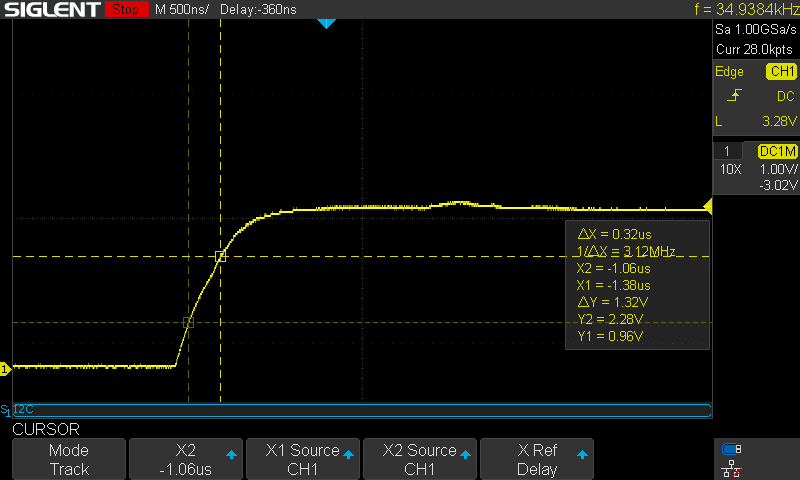Click the blue trigger position marker at top
This screenshot has height=480, width=800.
(x=327, y=23)
